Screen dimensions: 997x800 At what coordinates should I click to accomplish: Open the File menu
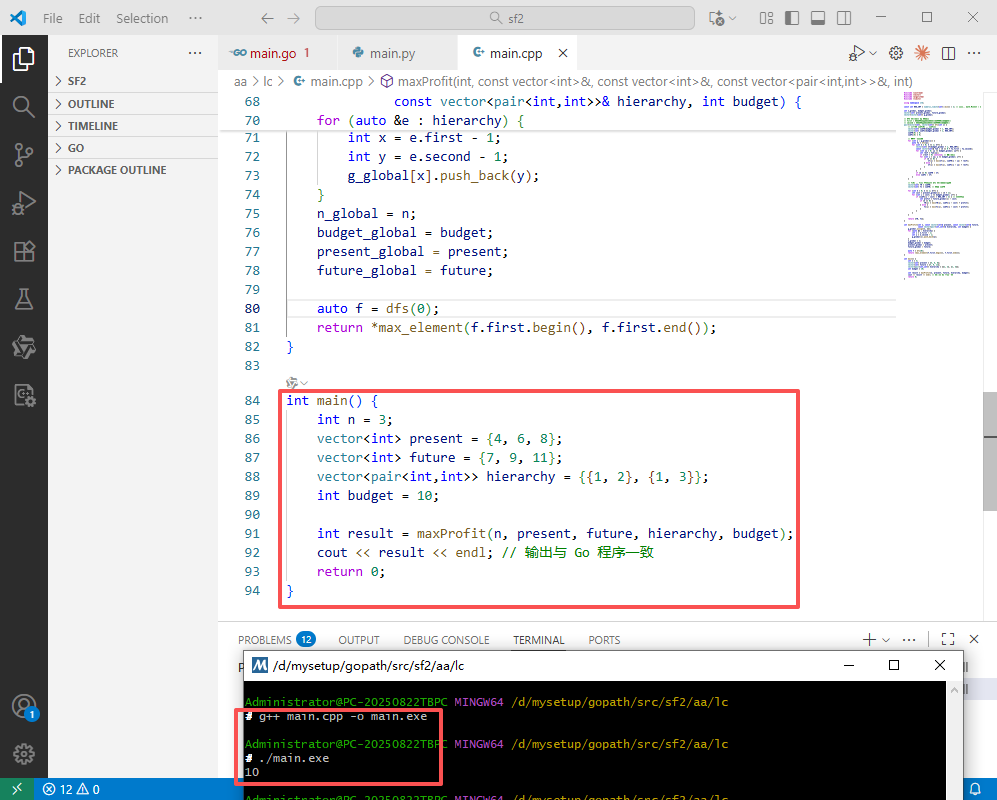coord(53,18)
